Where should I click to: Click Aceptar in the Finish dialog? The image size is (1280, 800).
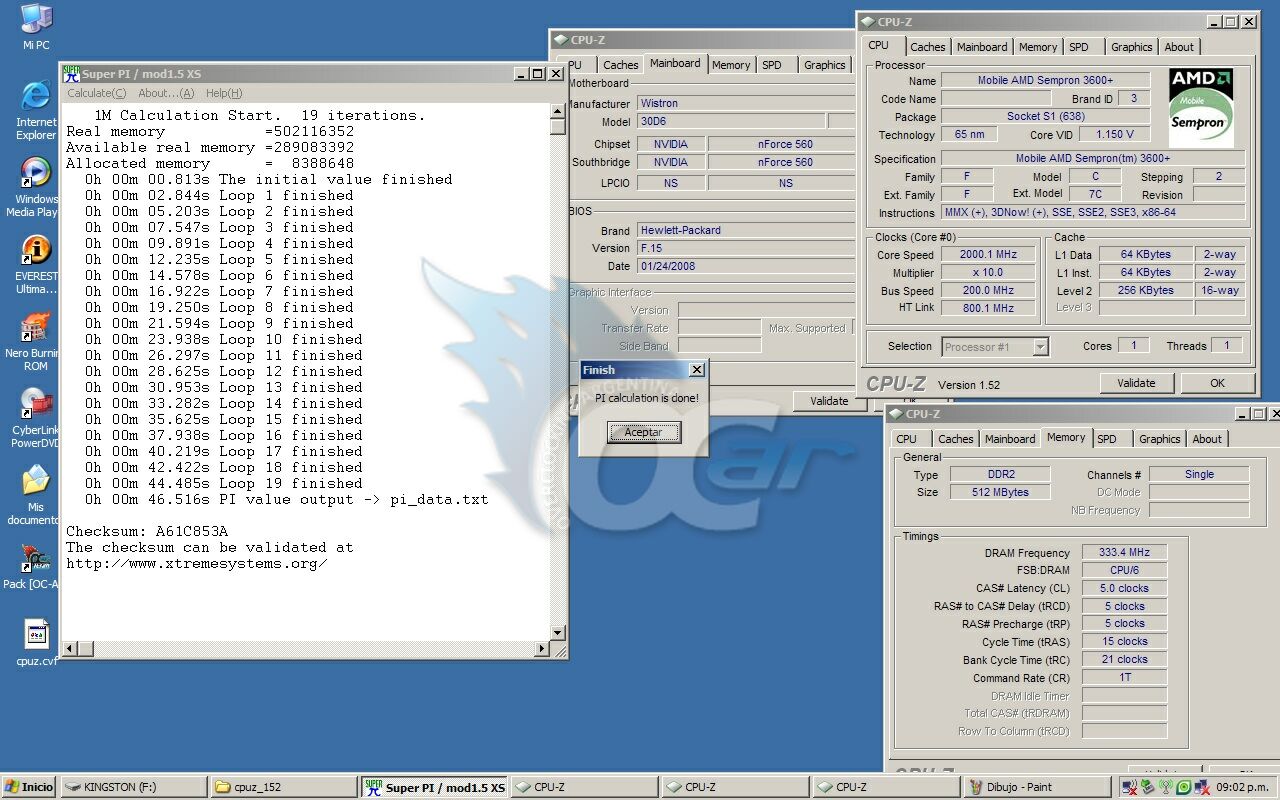[643, 432]
